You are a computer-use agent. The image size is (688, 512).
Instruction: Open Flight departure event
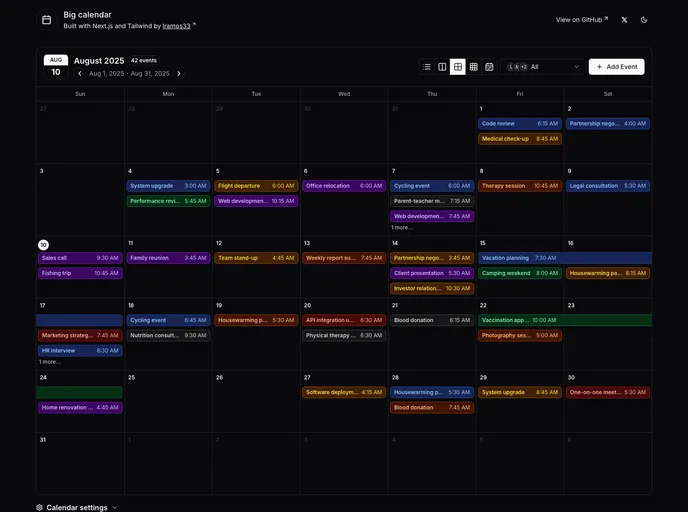coord(256,186)
